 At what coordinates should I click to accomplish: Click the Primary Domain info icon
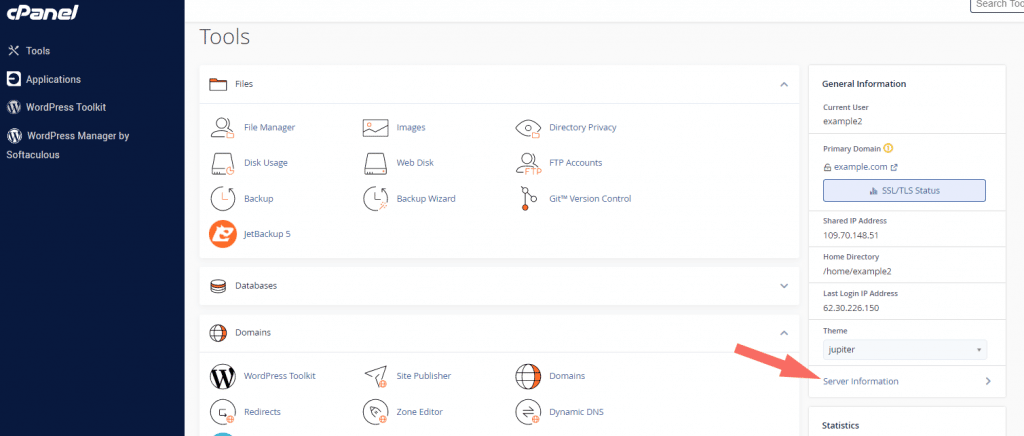point(888,148)
